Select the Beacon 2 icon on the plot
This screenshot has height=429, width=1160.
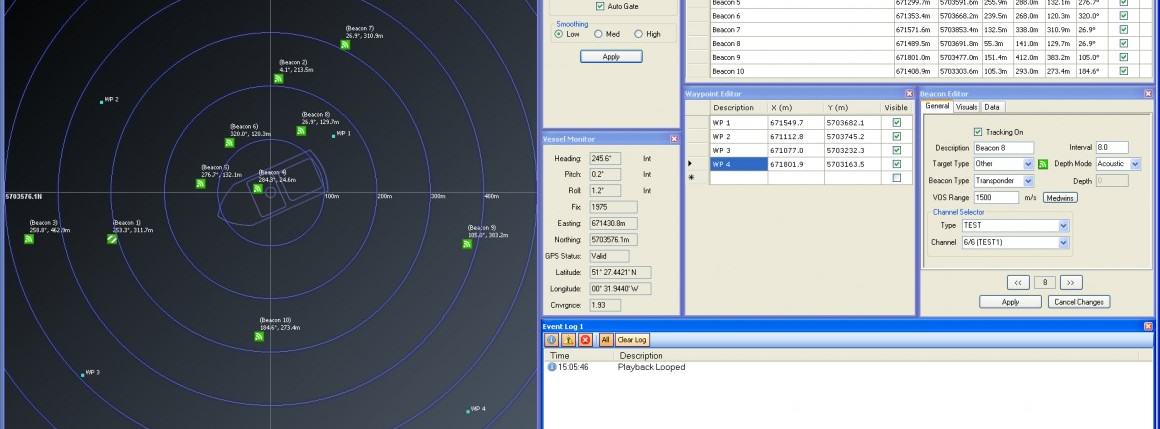279,78
